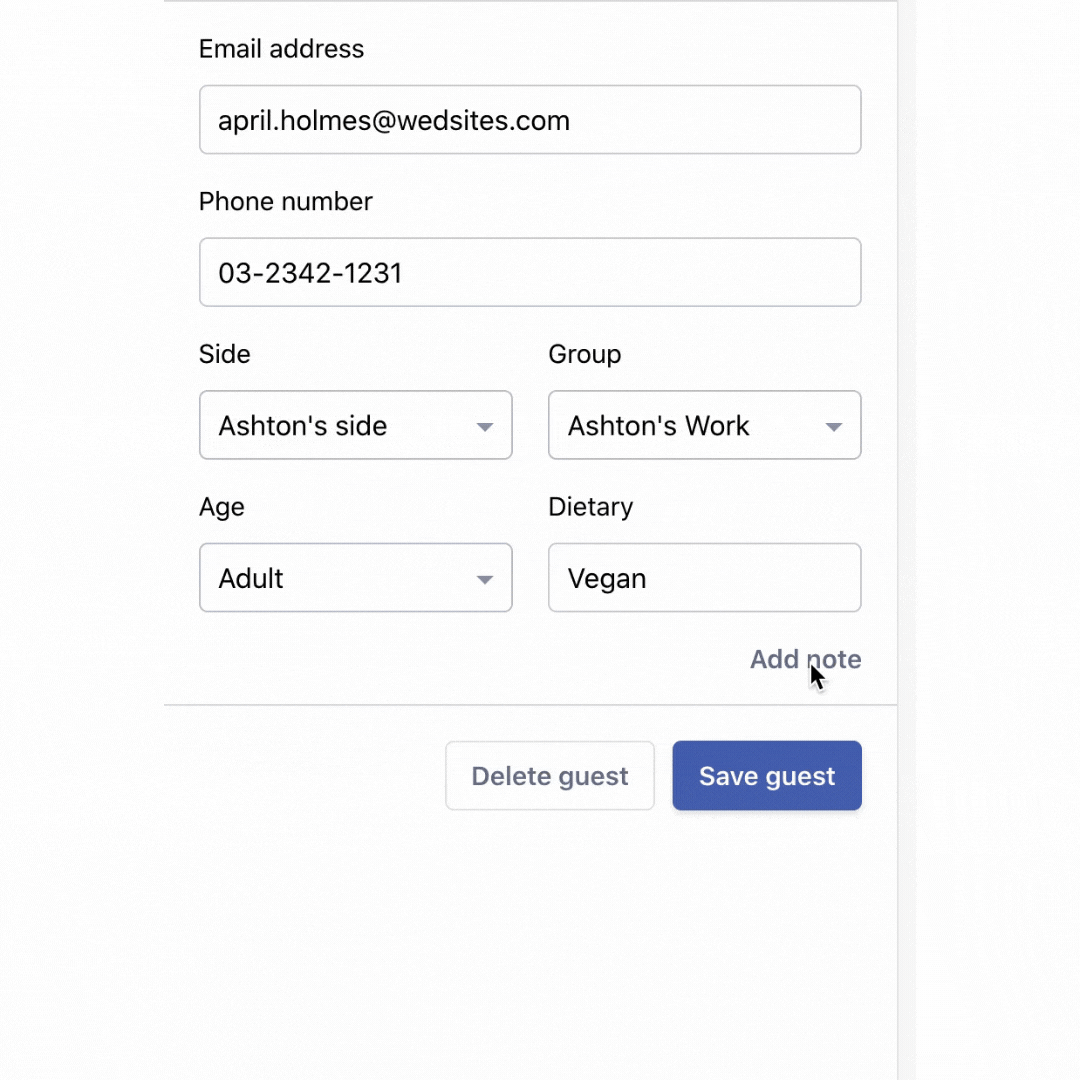The width and height of the screenshot is (1080, 1080).
Task: Click the Age dropdown arrow
Action: tap(485, 580)
